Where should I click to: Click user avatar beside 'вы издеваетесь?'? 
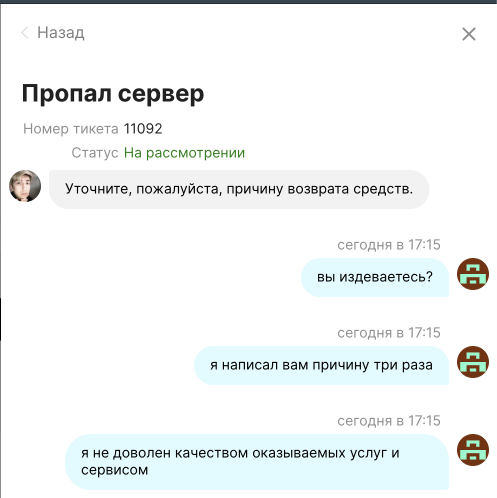click(x=473, y=274)
